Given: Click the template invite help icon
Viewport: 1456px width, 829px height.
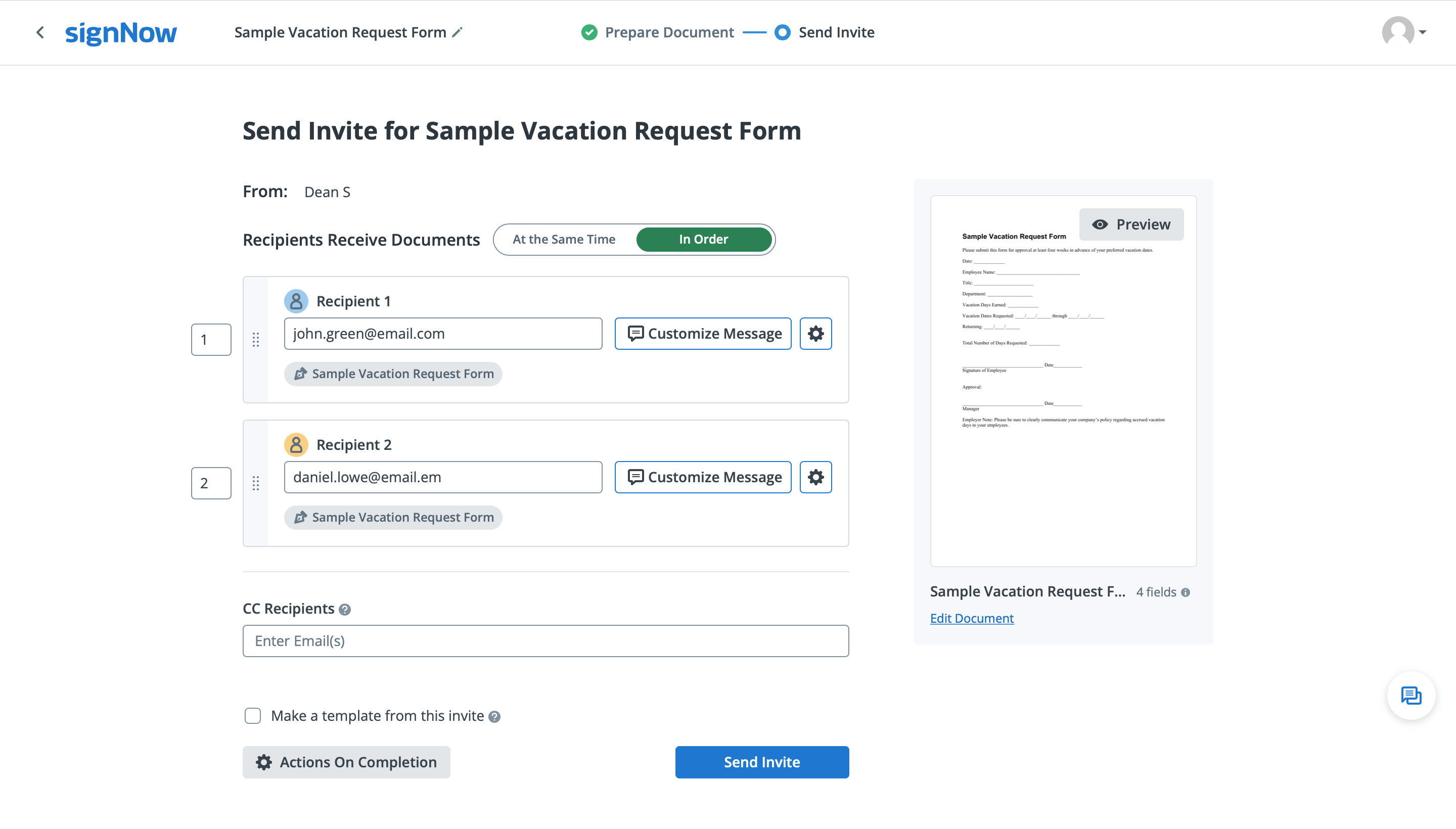Looking at the screenshot, I should point(494,716).
